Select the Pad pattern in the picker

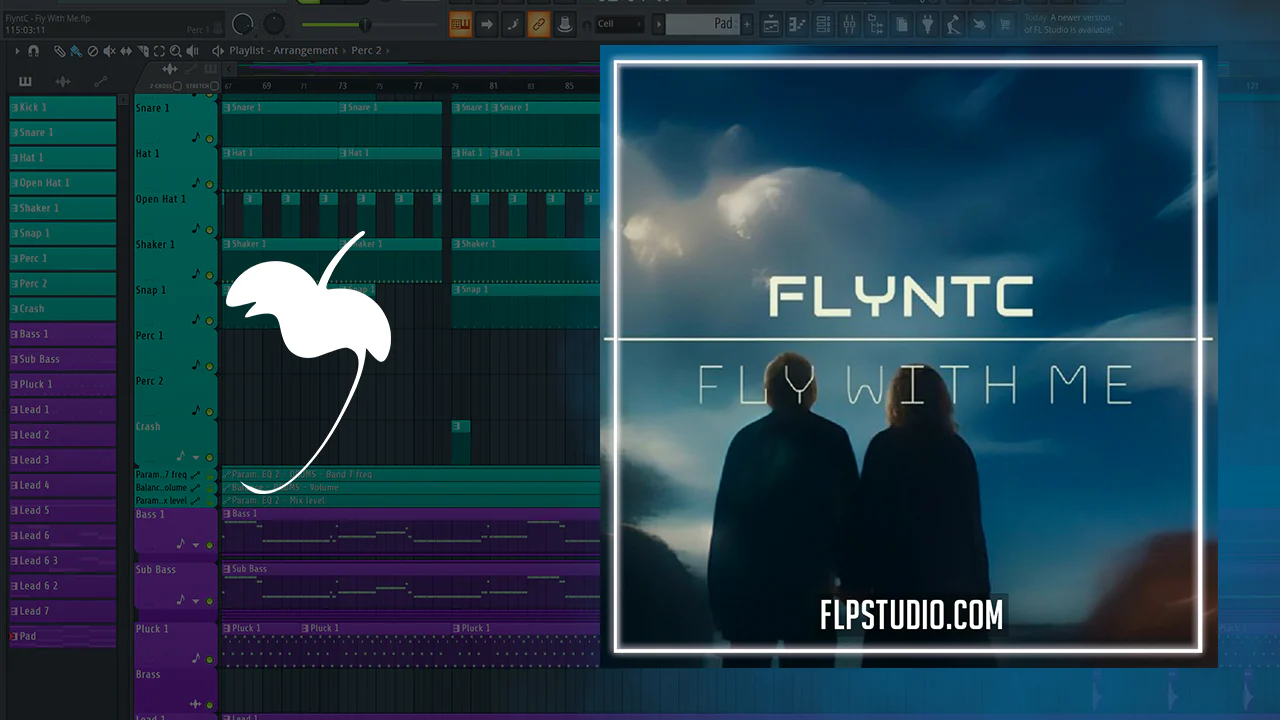click(x=63, y=636)
